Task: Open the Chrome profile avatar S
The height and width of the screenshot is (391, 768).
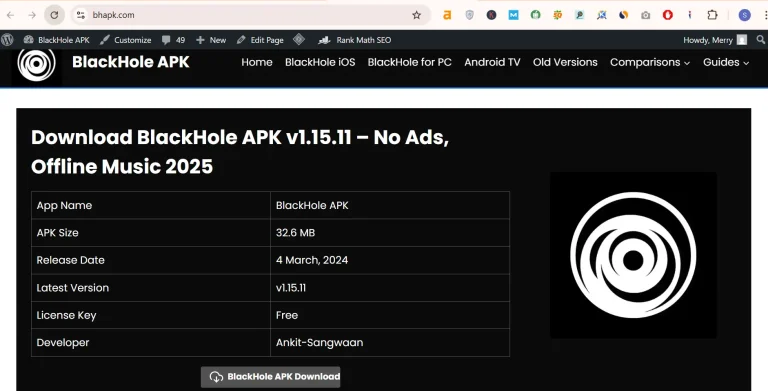Action: coord(744,15)
